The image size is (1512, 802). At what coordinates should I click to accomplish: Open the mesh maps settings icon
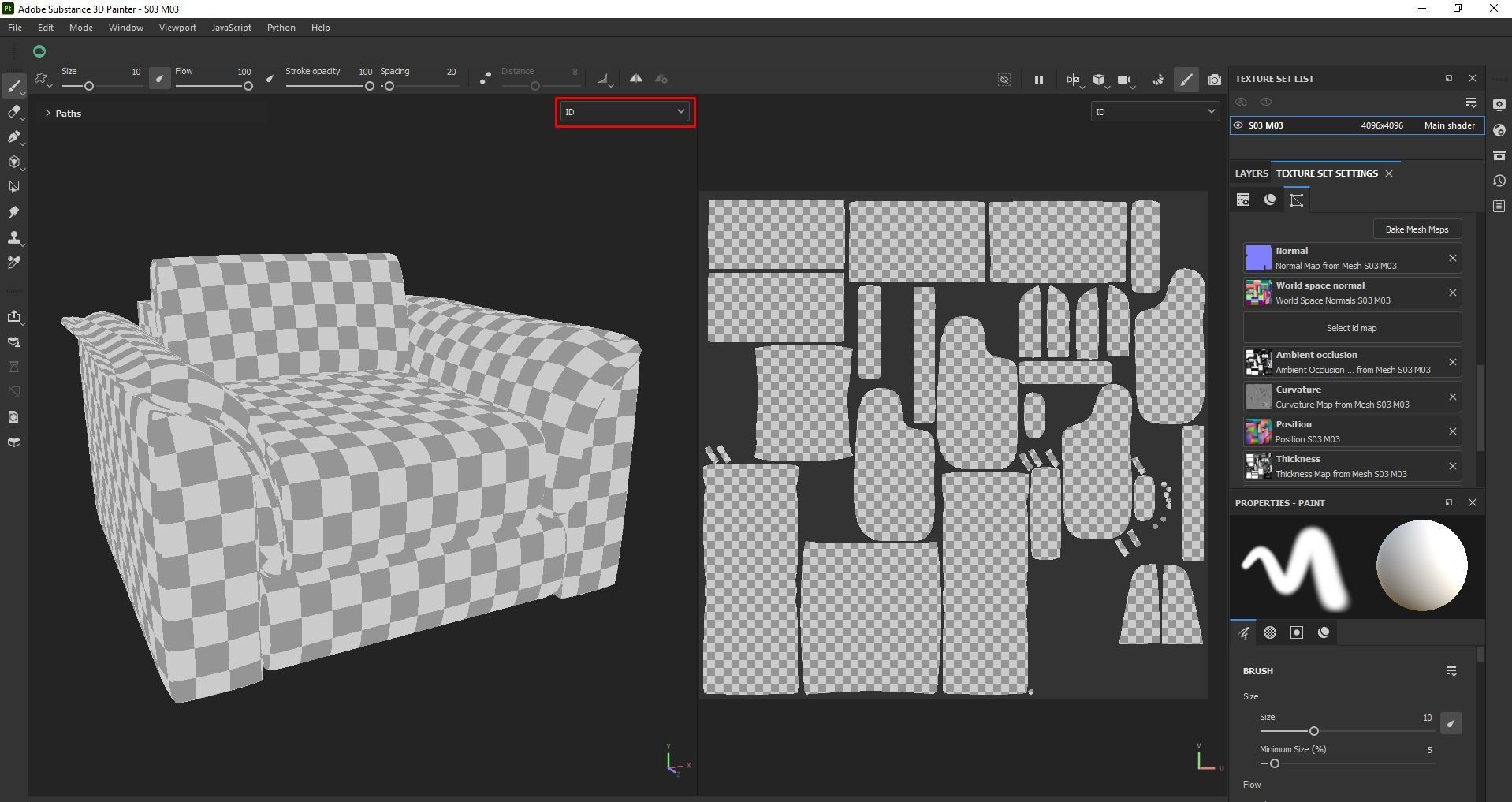tap(1297, 200)
